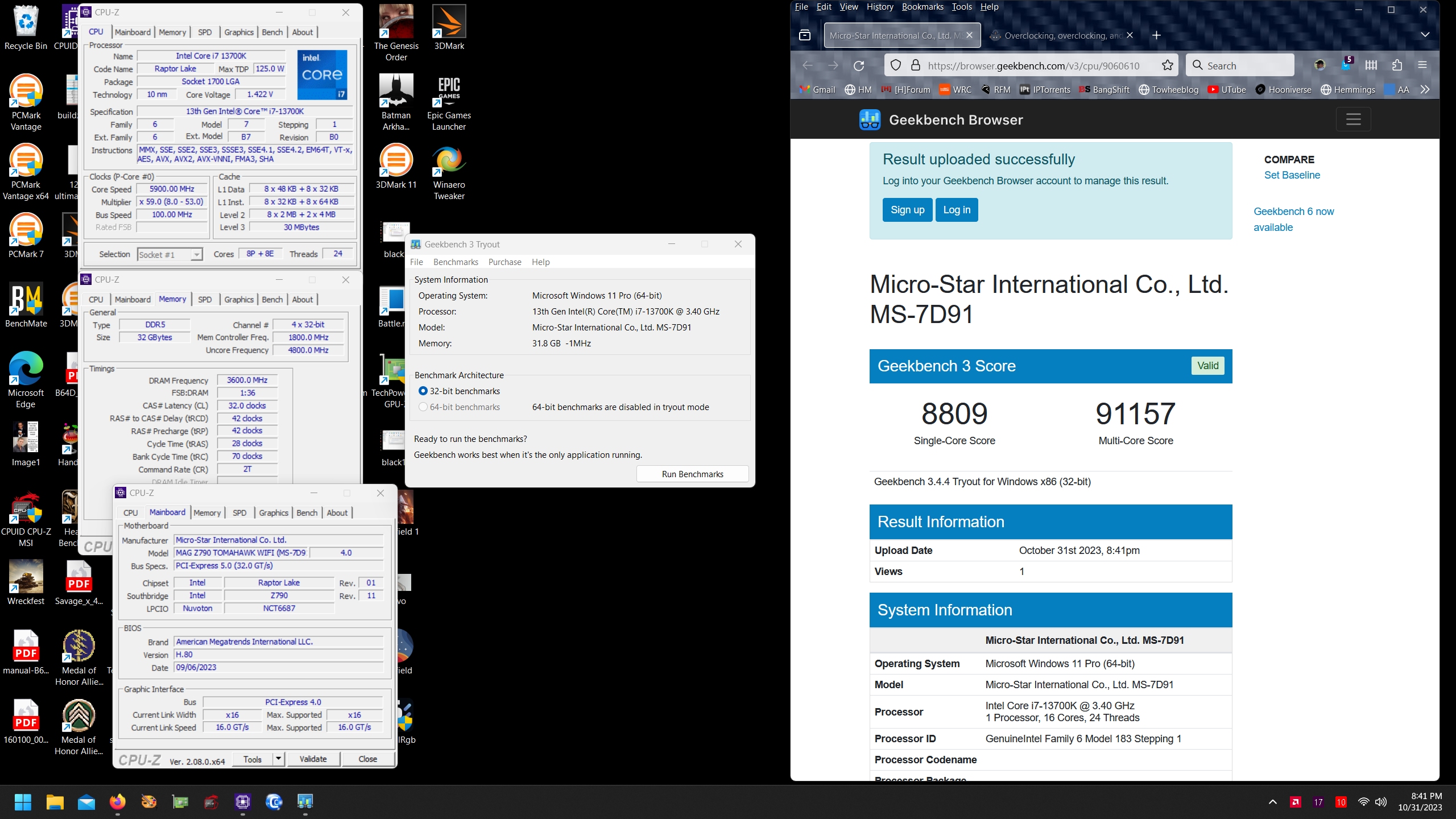Image resolution: width=1456 pixels, height=819 pixels.
Task: Expand the Tools dropdown arrow in CPU-Z
Action: click(278, 759)
